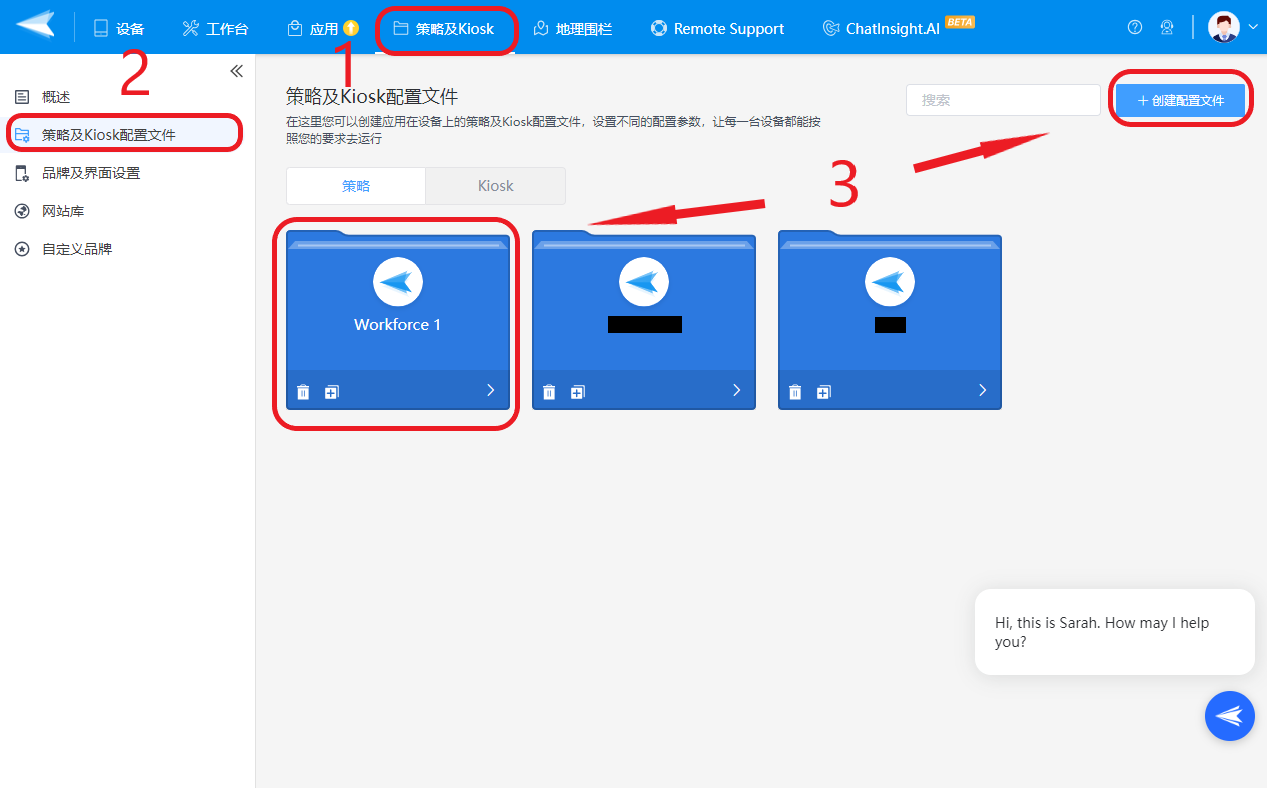1267x788 pixels.
Task: Click the duplicate icon on the rightmost folder
Action: [x=824, y=391]
